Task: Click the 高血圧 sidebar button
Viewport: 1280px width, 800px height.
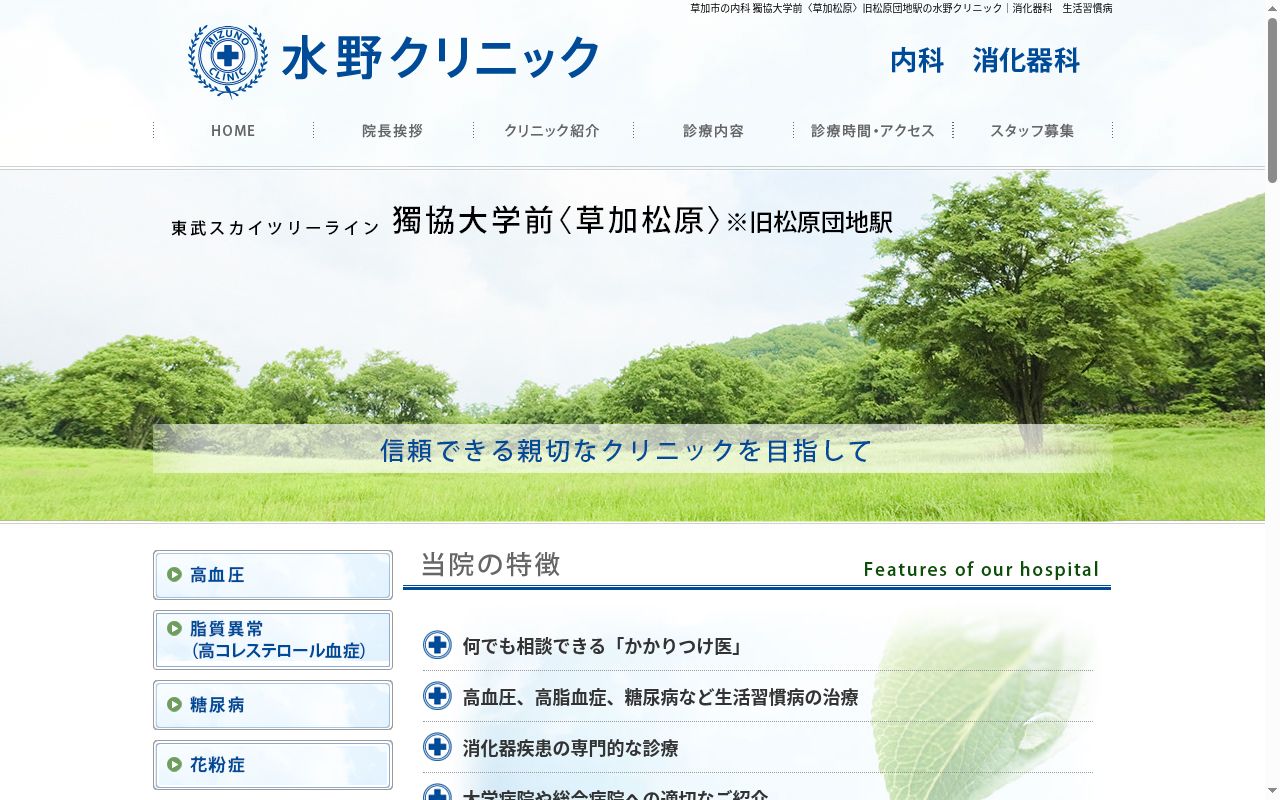Action: tap(273, 575)
